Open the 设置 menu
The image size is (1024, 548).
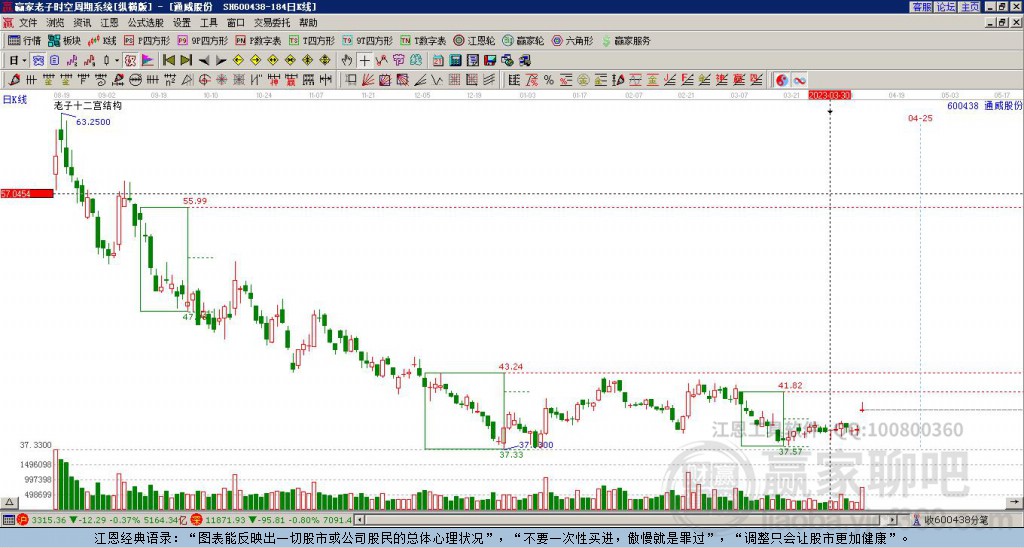[182, 23]
